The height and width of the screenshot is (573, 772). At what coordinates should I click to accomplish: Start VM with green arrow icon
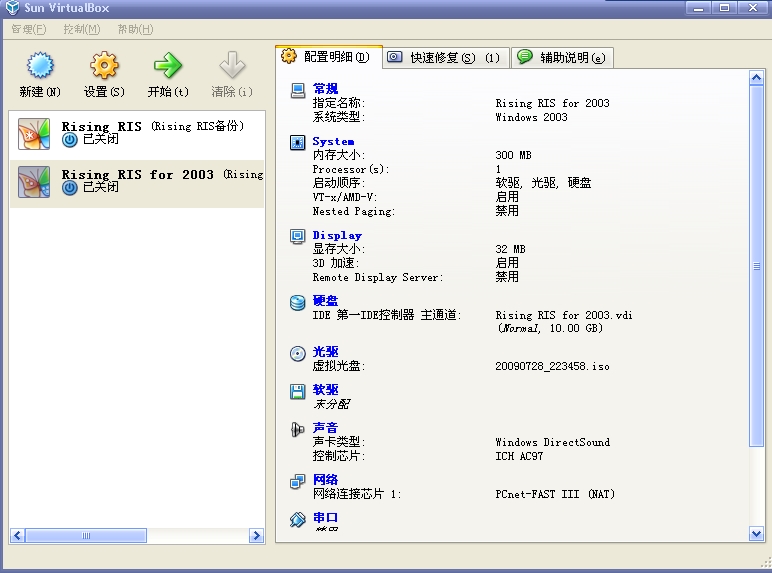pyautogui.click(x=168, y=65)
